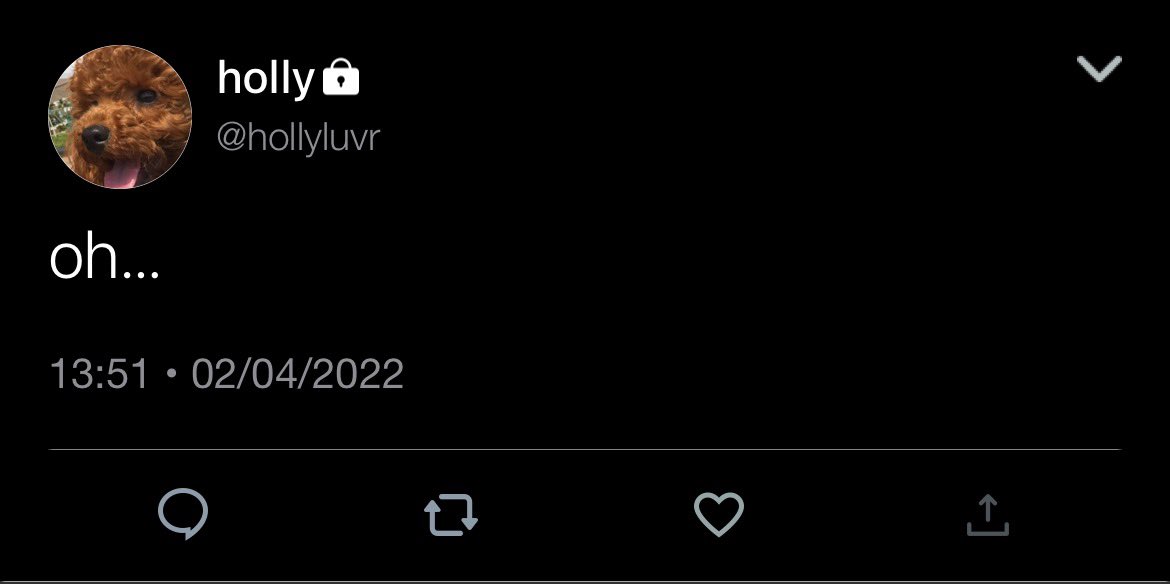Click the 13:51 timestamp

(x=99, y=374)
